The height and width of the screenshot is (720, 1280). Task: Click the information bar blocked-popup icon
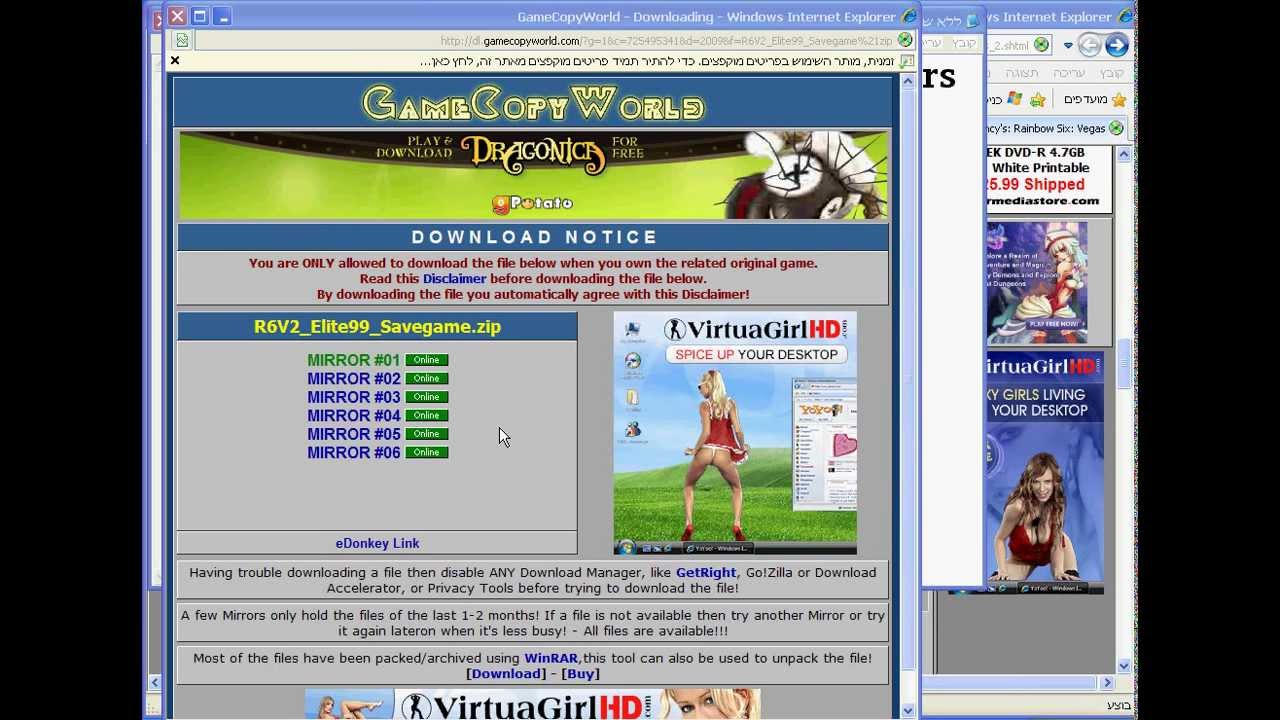[x=906, y=62]
